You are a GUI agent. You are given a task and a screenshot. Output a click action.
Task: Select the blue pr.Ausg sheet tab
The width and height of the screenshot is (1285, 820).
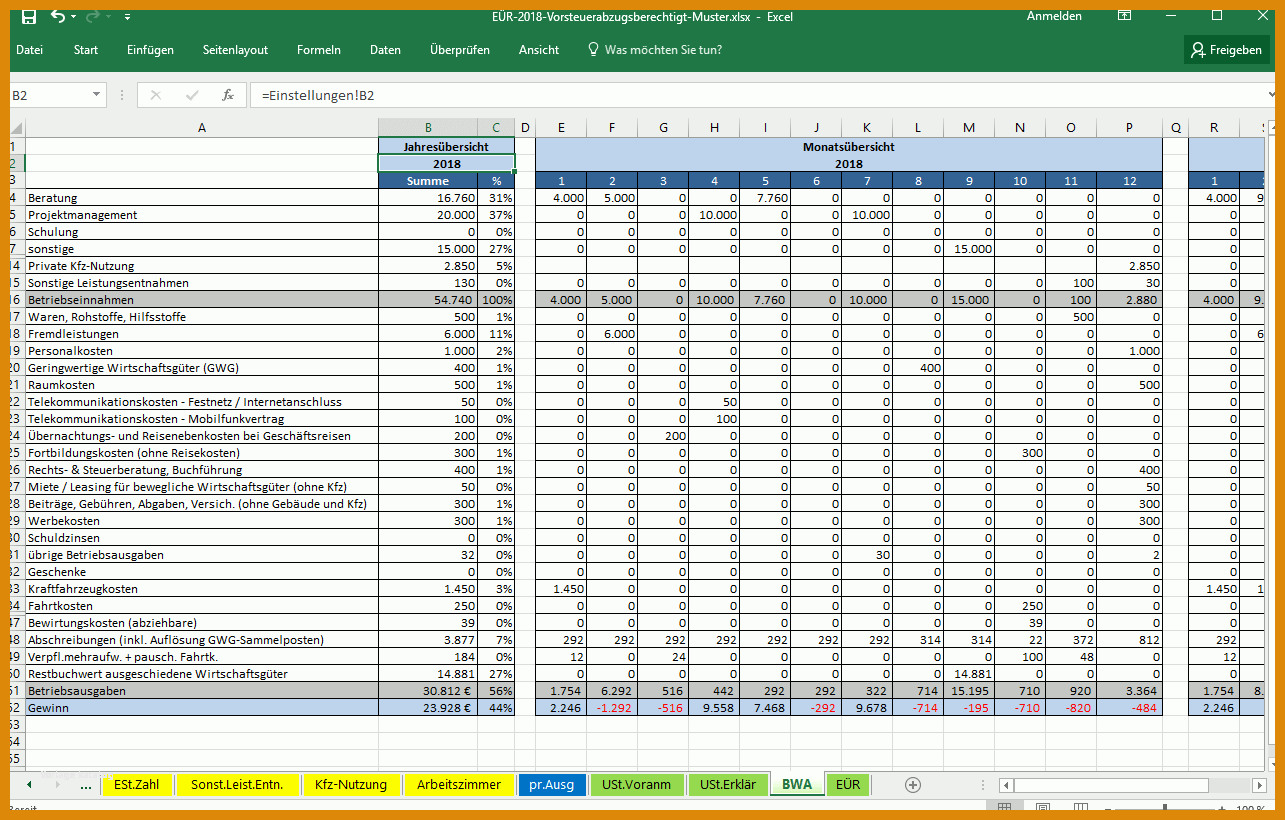pos(552,785)
